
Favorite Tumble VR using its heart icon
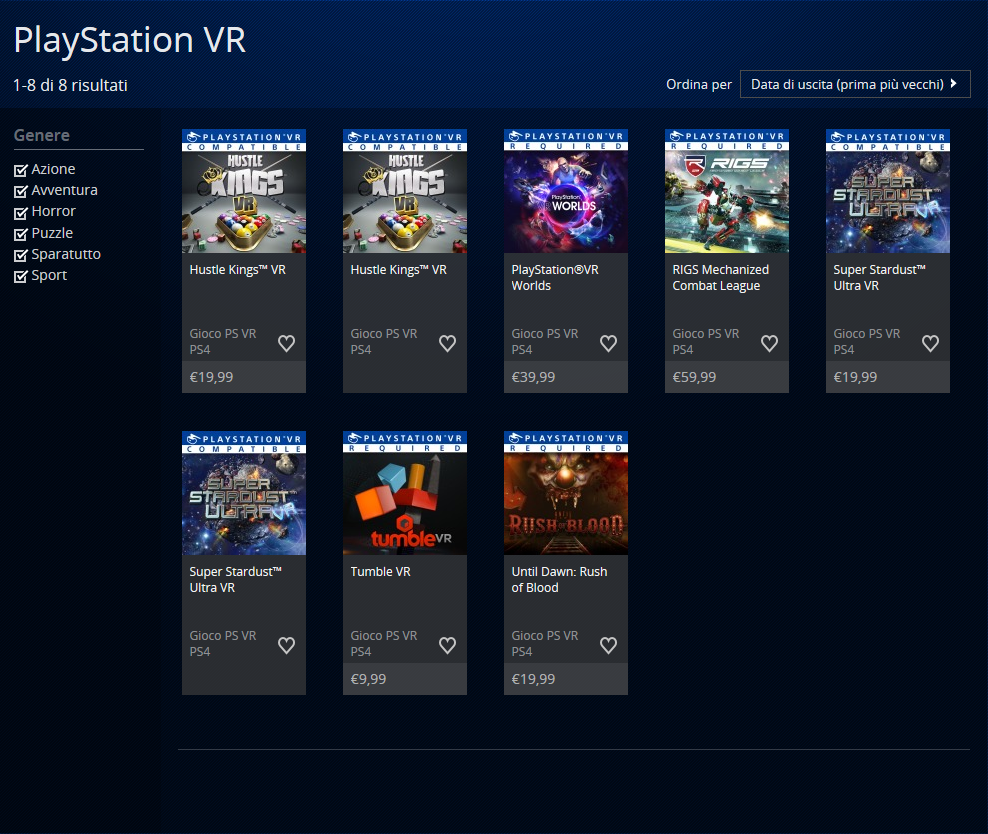coord(447,645)
